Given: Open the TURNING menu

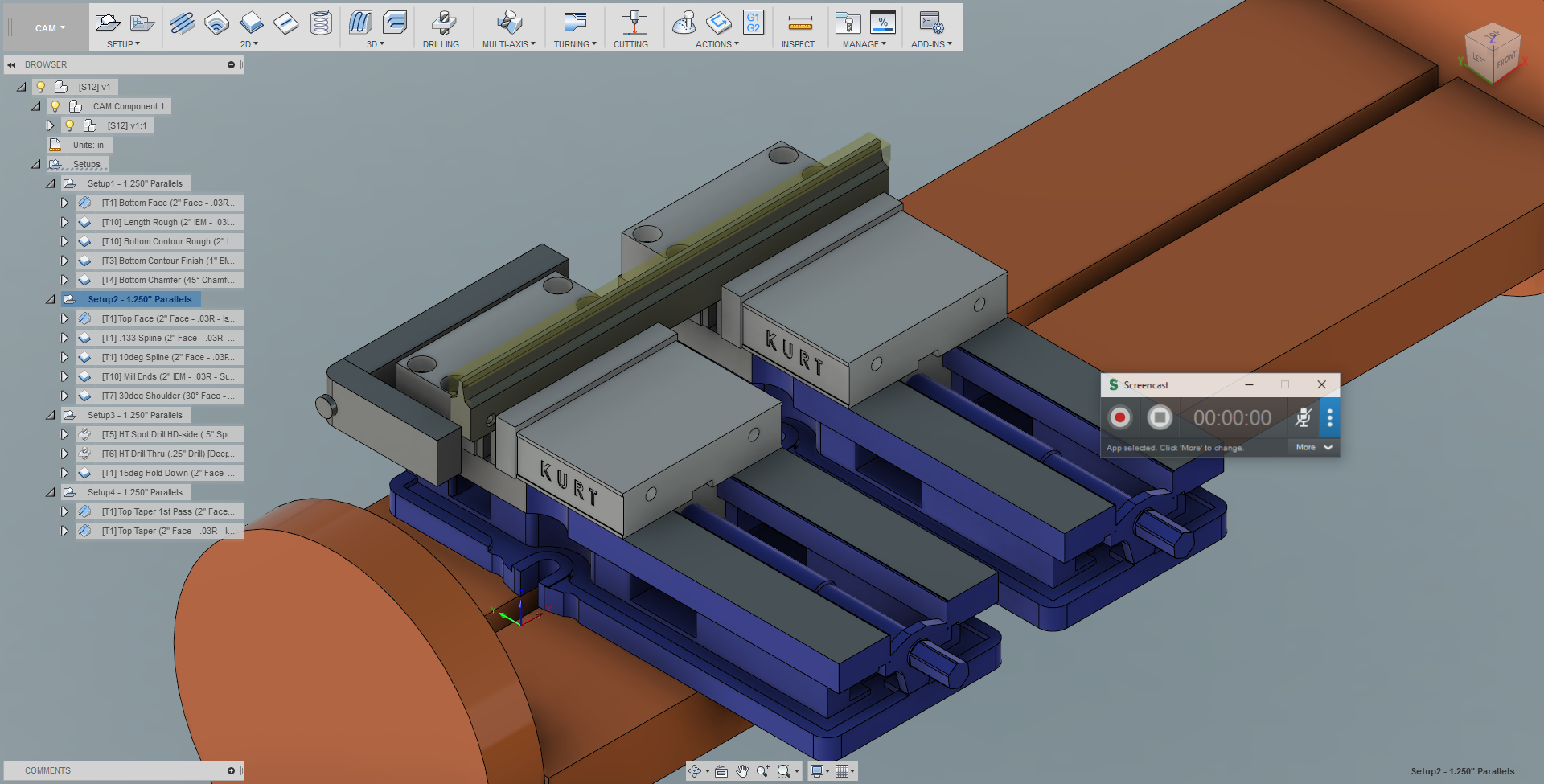Looking at the screenshot, I should coord(574,44).
